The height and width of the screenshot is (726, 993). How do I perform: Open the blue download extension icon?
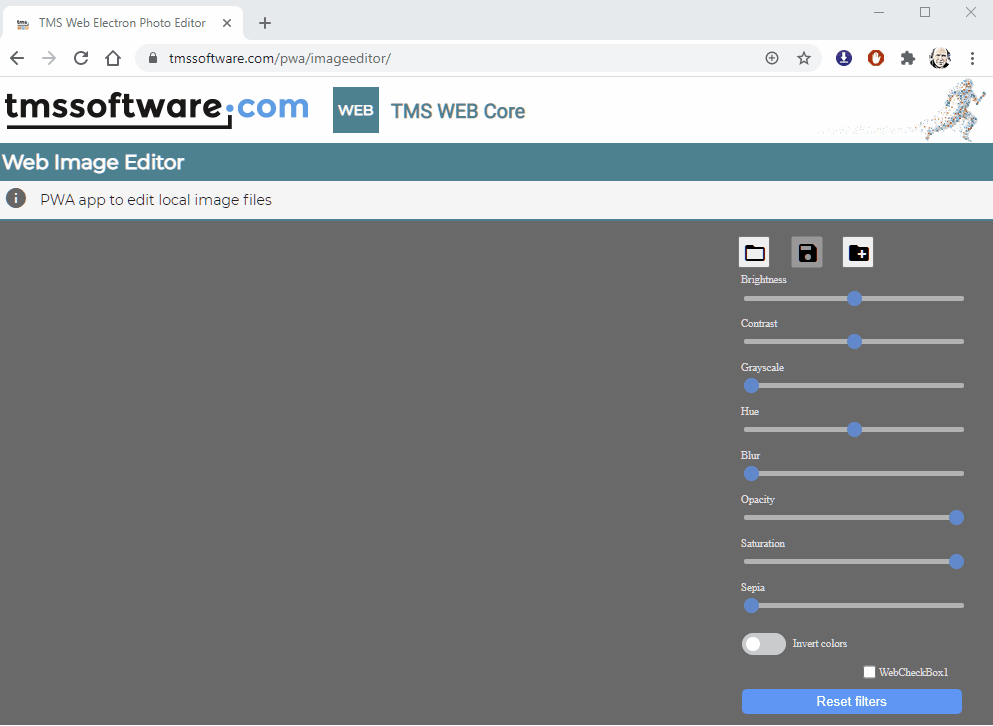coord(844,58)
